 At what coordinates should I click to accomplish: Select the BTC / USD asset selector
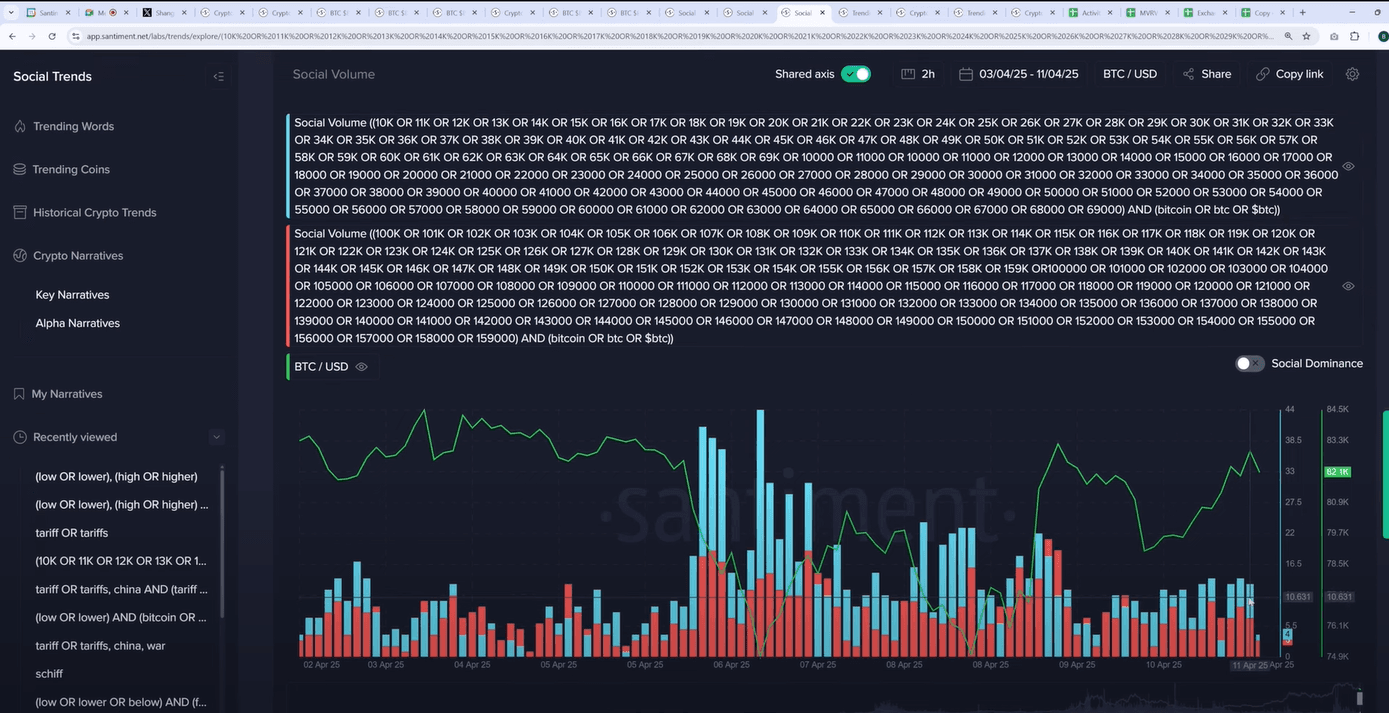click(1129, 74)
